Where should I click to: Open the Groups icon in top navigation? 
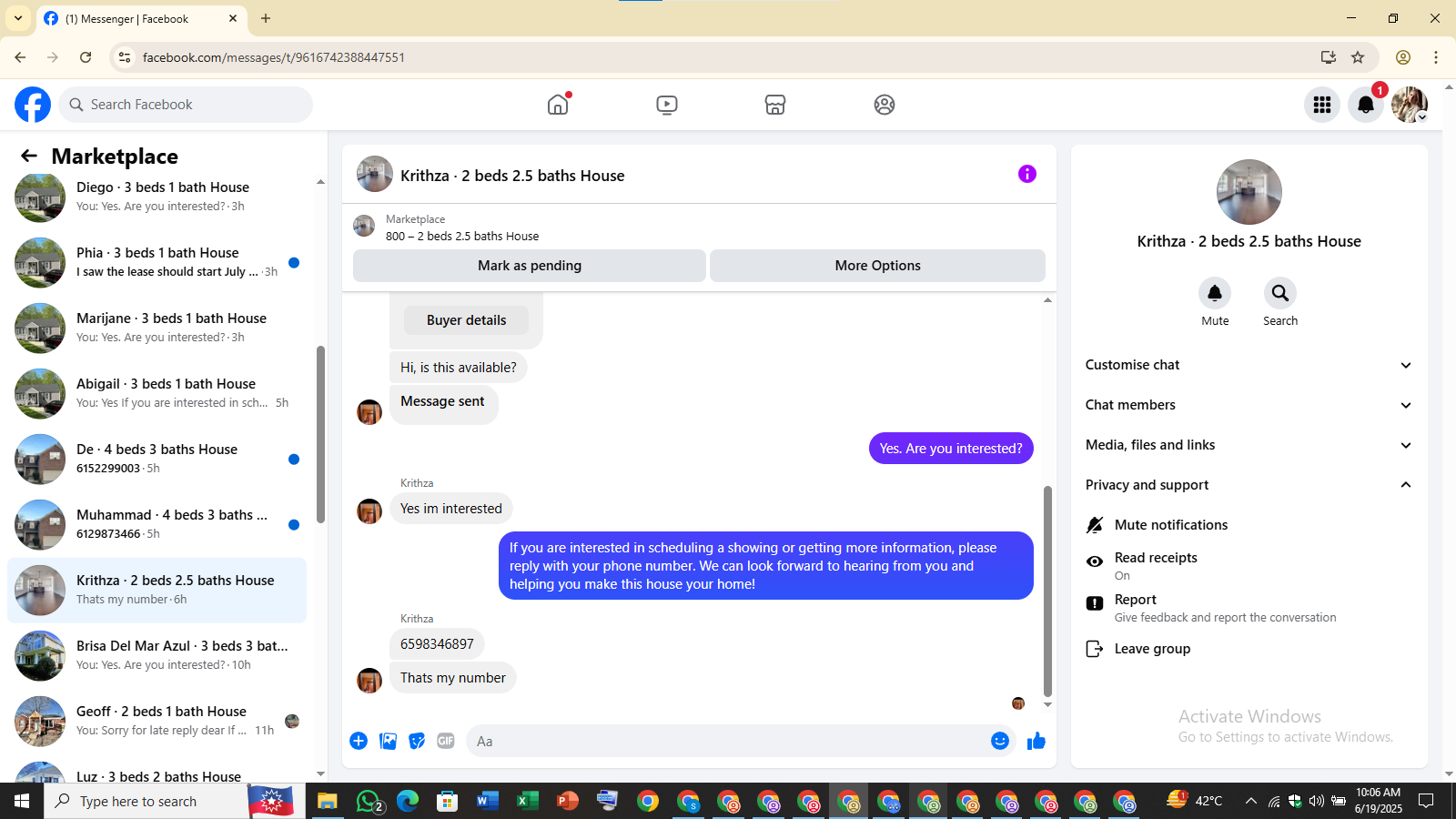pyautogui.click(x=885, y=105)
